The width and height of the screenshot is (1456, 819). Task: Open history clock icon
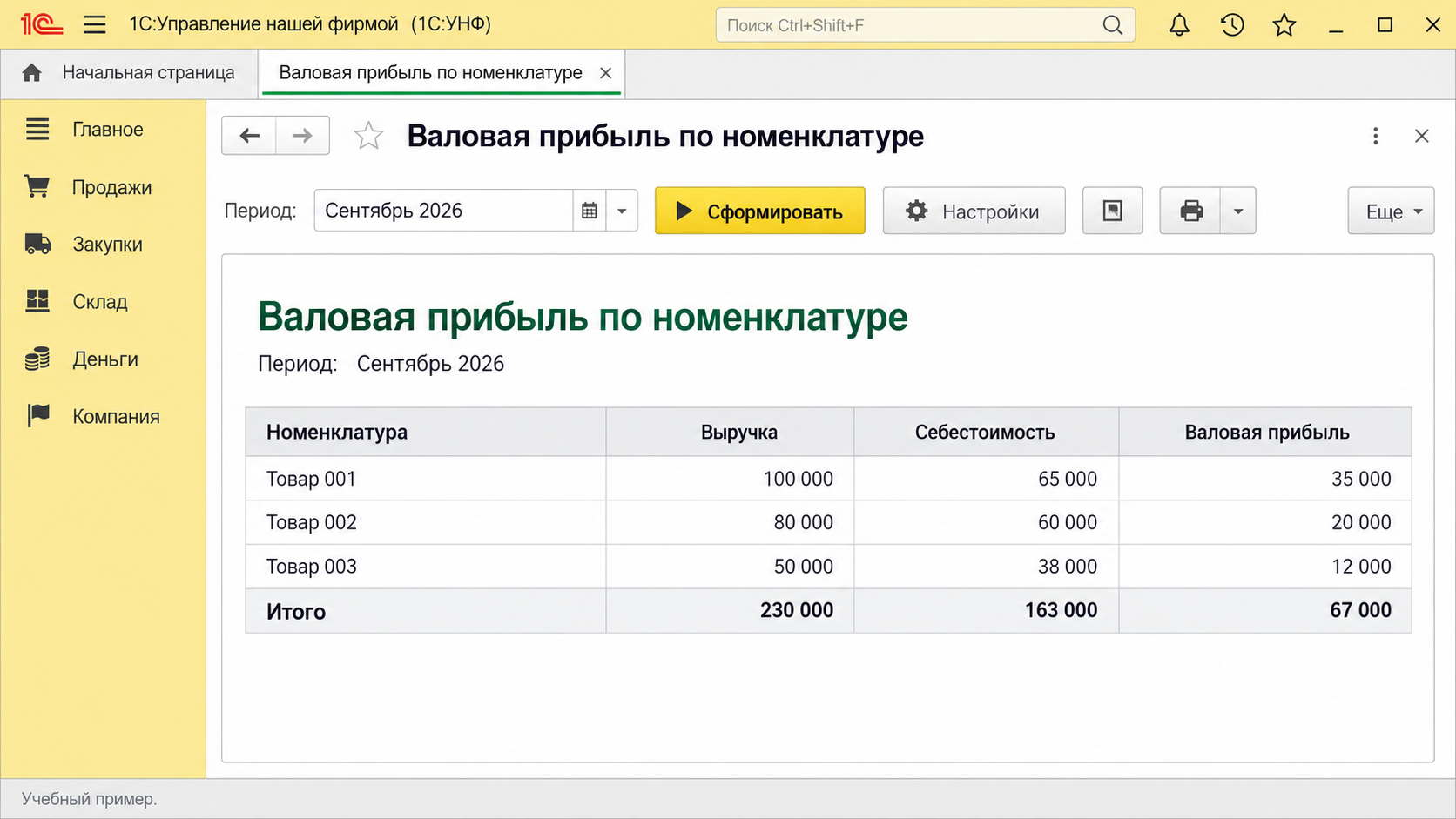point(1232,25)
